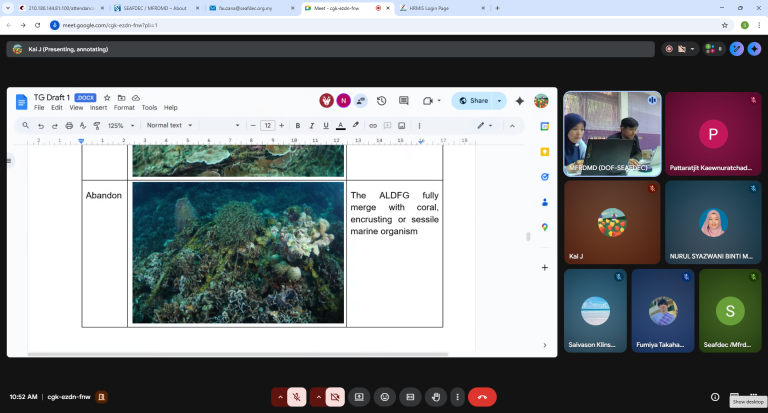Open the Contacts side panel icon
768x413 pixels.
[x=545, y=202]
